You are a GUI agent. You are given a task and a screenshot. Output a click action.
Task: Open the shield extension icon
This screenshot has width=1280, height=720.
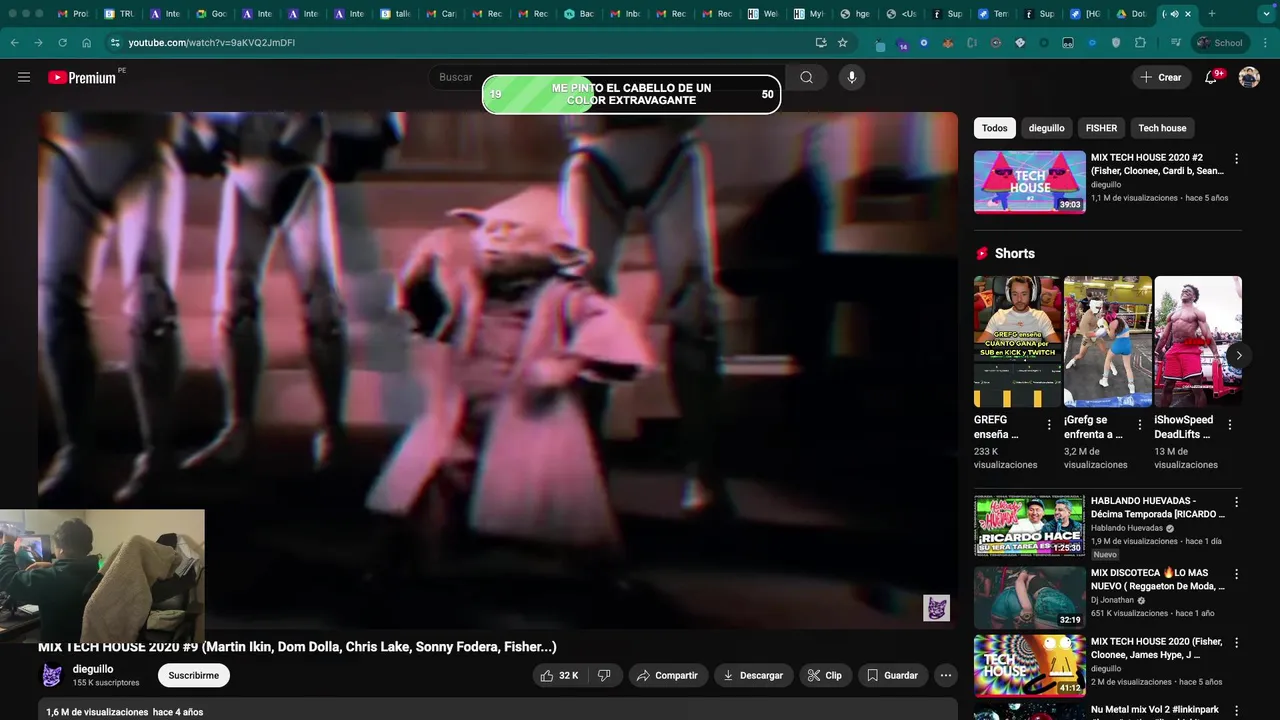[x=1116, y=43]
